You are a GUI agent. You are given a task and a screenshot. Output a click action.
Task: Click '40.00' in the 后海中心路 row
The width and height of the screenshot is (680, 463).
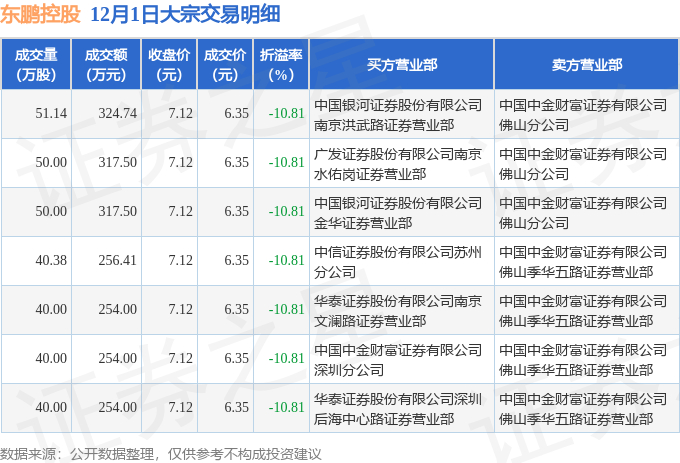(x=51, y=408)
